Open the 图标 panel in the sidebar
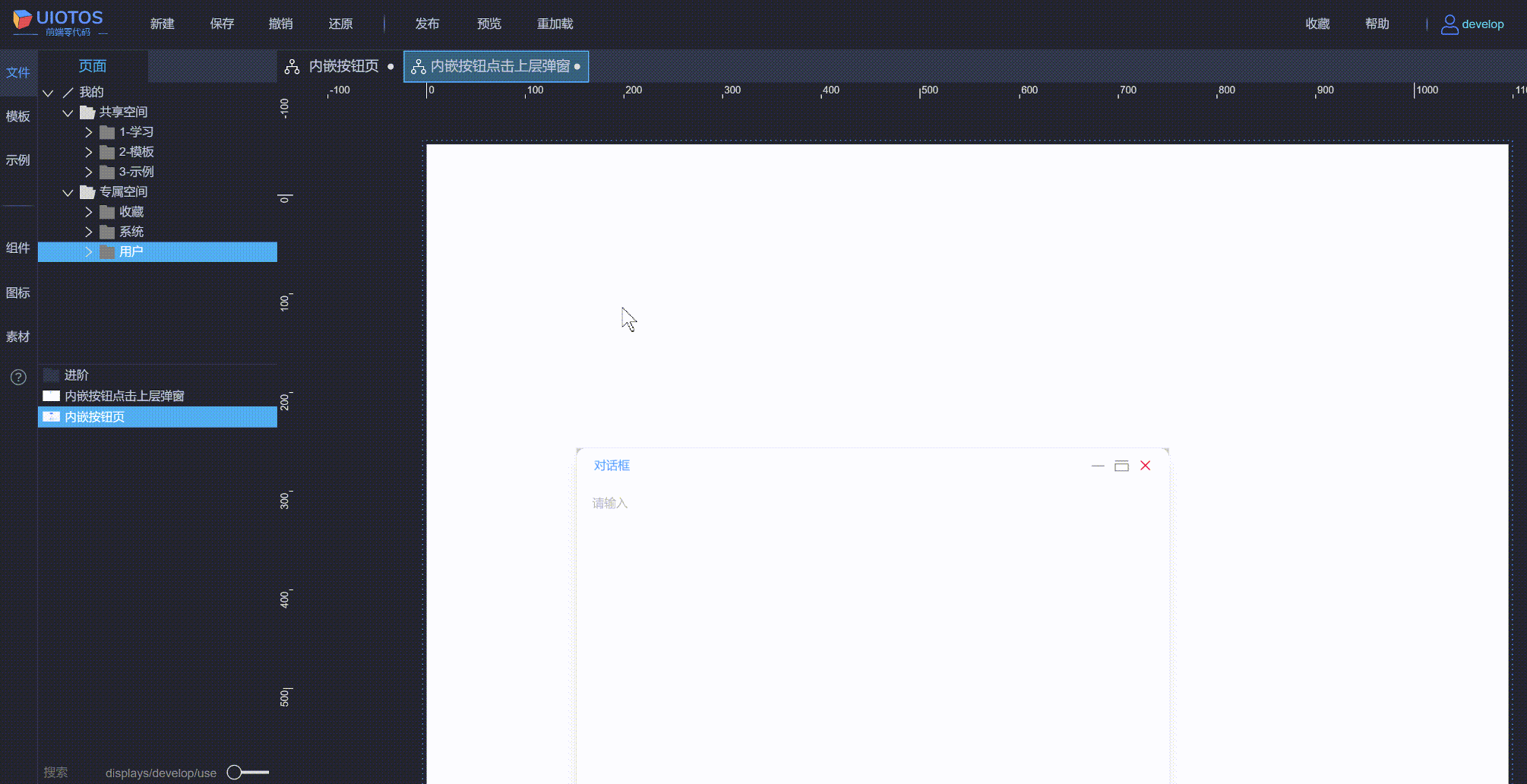This screenshot has width=1527, height=784. click(x=18, y=292)
